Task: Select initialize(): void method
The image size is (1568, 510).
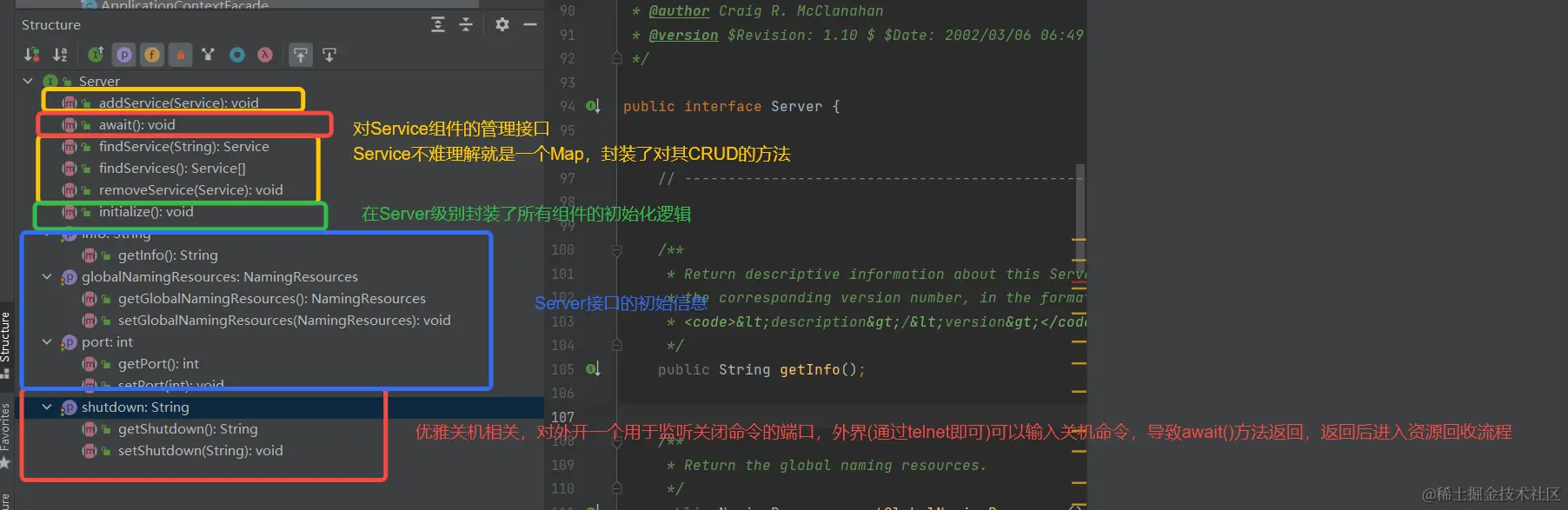Action: coord(146,211)
